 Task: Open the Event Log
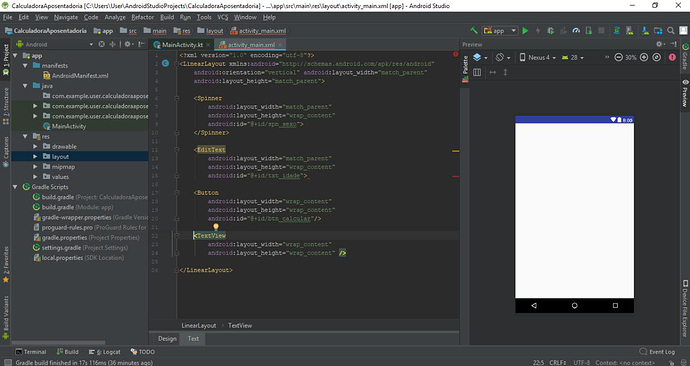[657, 351]
